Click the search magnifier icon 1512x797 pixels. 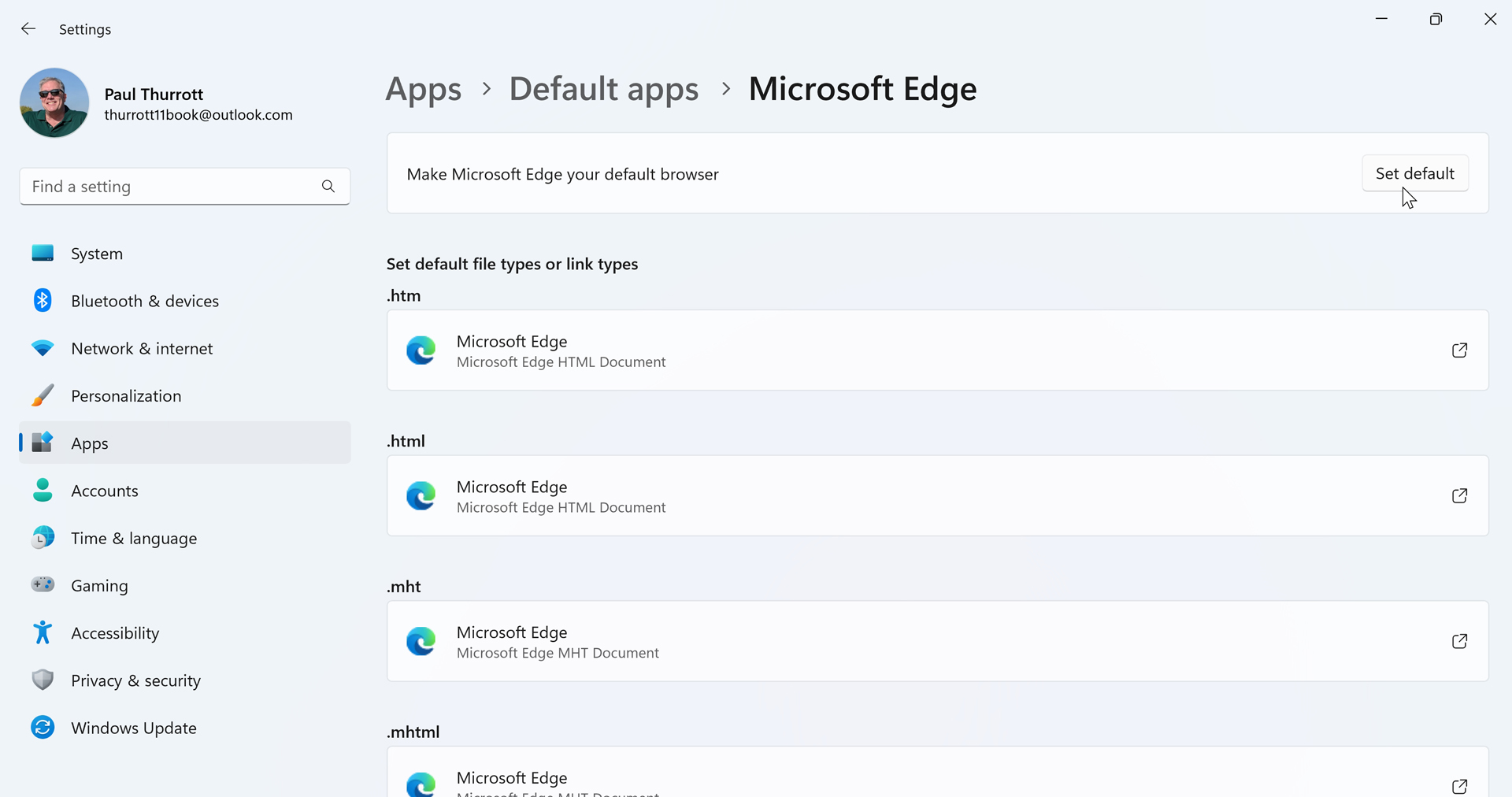tap(328, 187)
